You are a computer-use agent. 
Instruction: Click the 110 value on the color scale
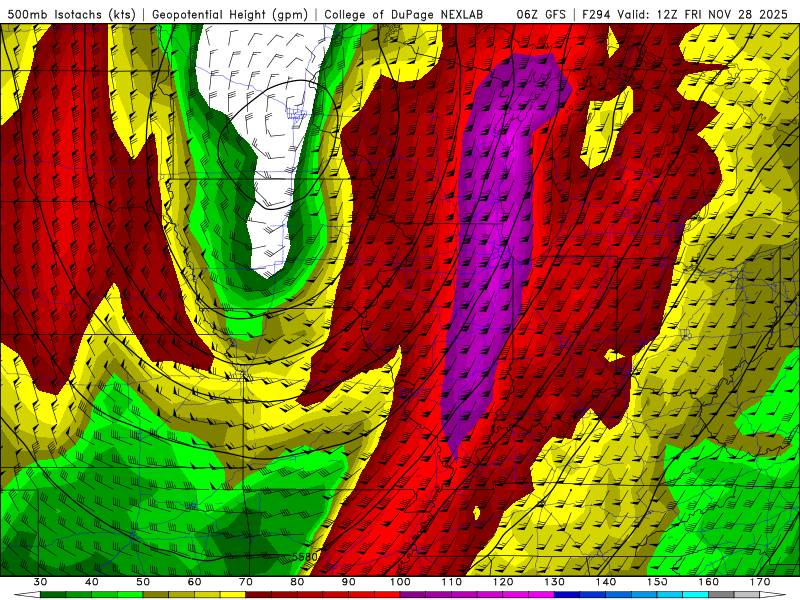[452, 582]
